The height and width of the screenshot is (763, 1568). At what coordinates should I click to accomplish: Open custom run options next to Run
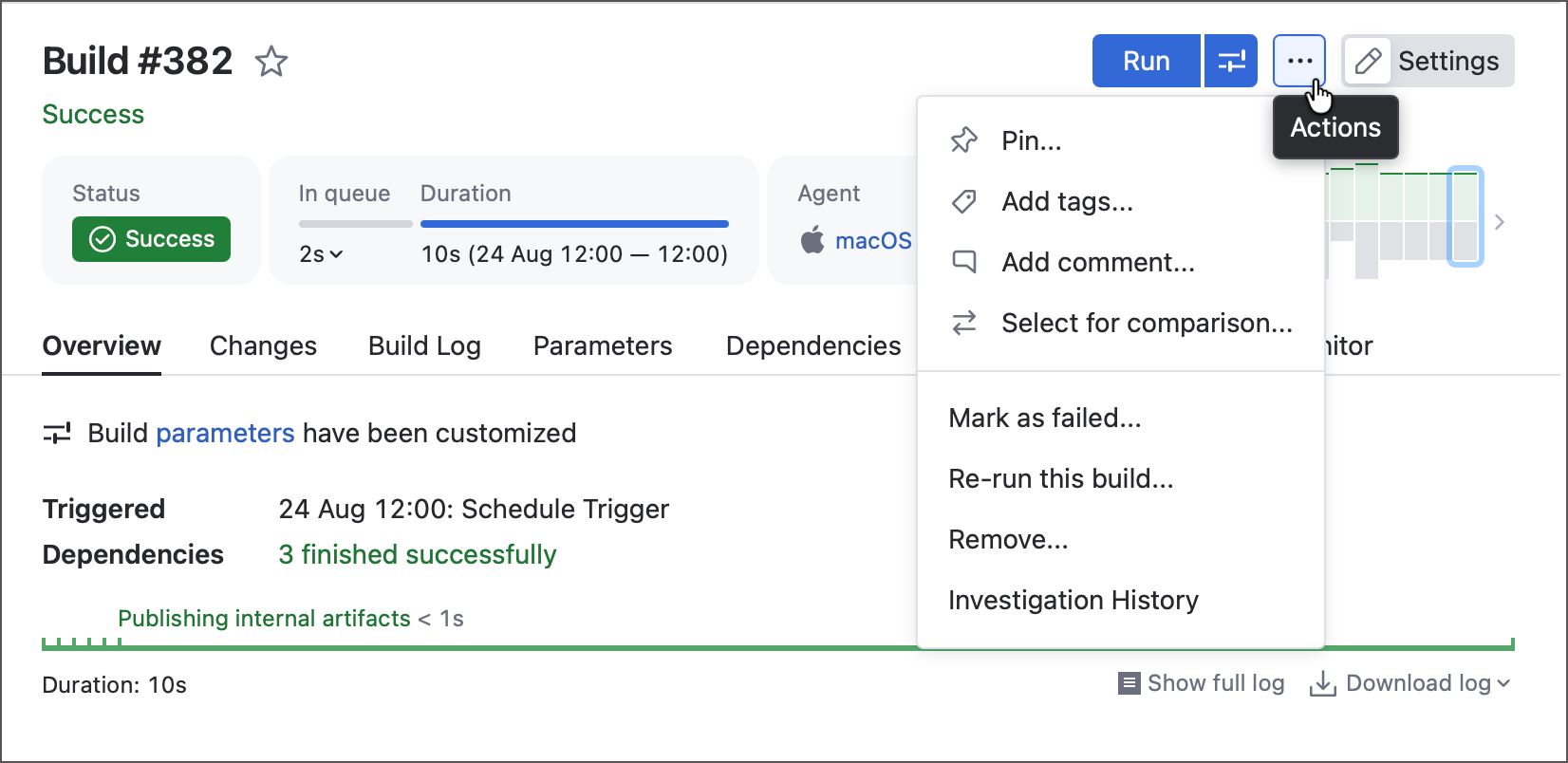pos(1231,61)
